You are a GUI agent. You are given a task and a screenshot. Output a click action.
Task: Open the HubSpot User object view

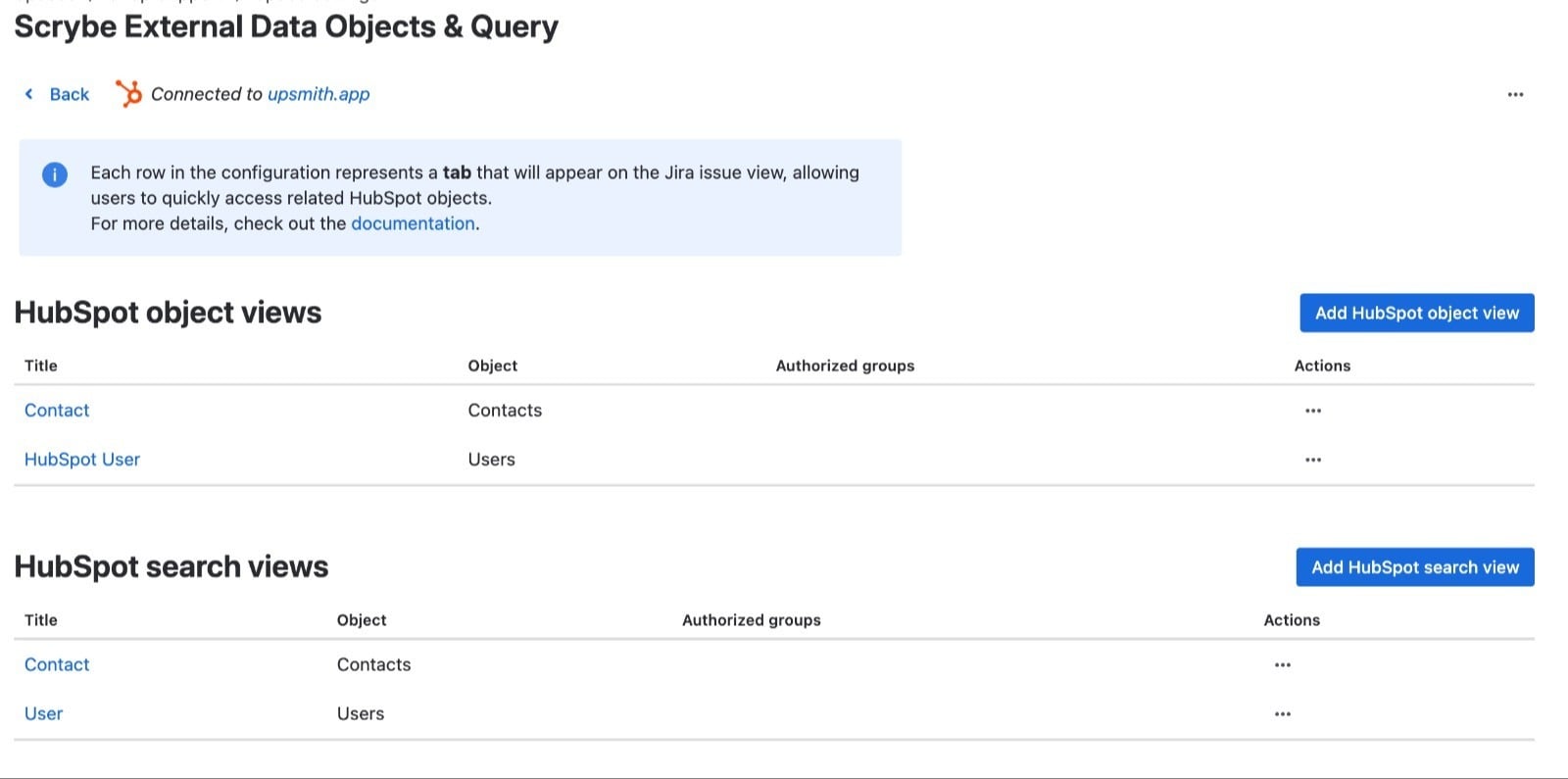coord(82,460)
